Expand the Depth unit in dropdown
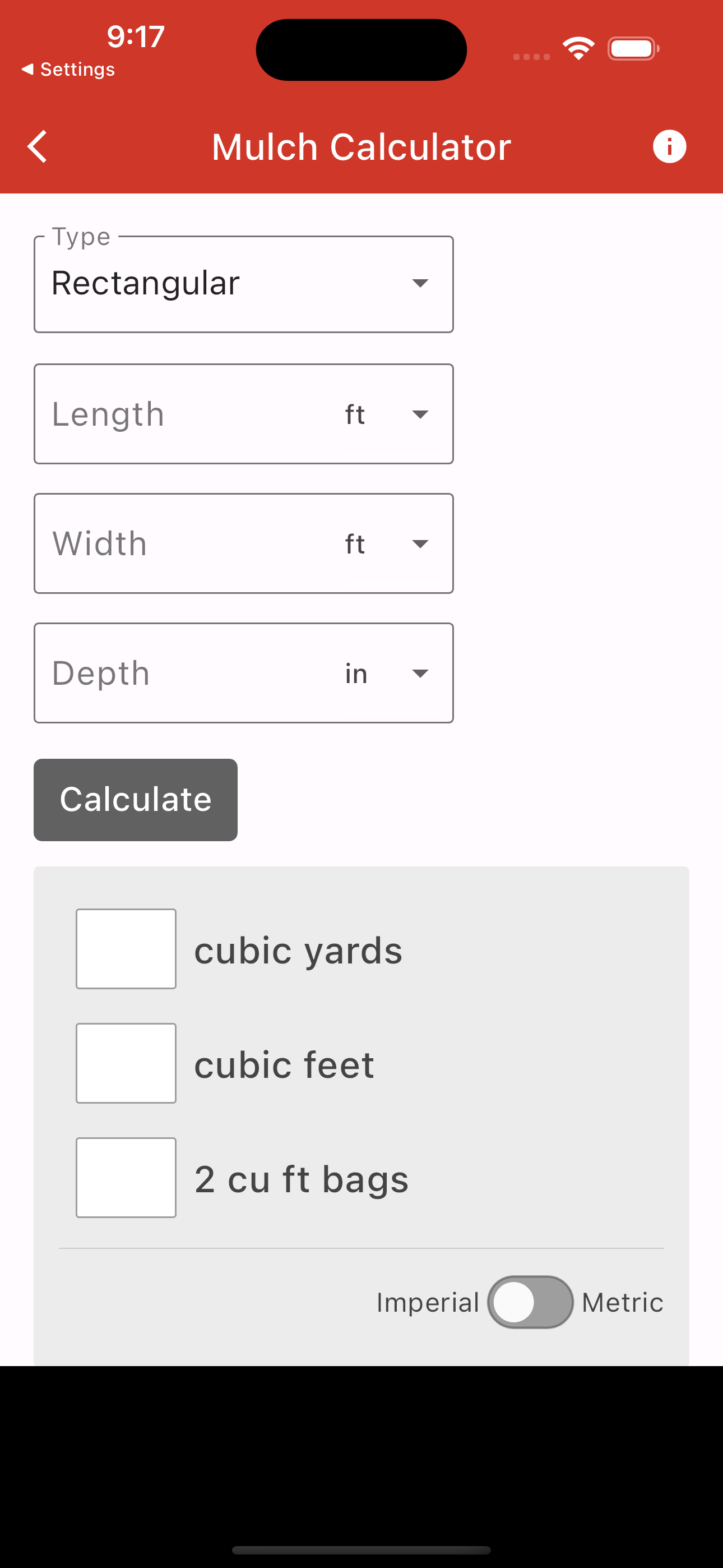This screenshot has width=723, height=1568. click(387, 673)
